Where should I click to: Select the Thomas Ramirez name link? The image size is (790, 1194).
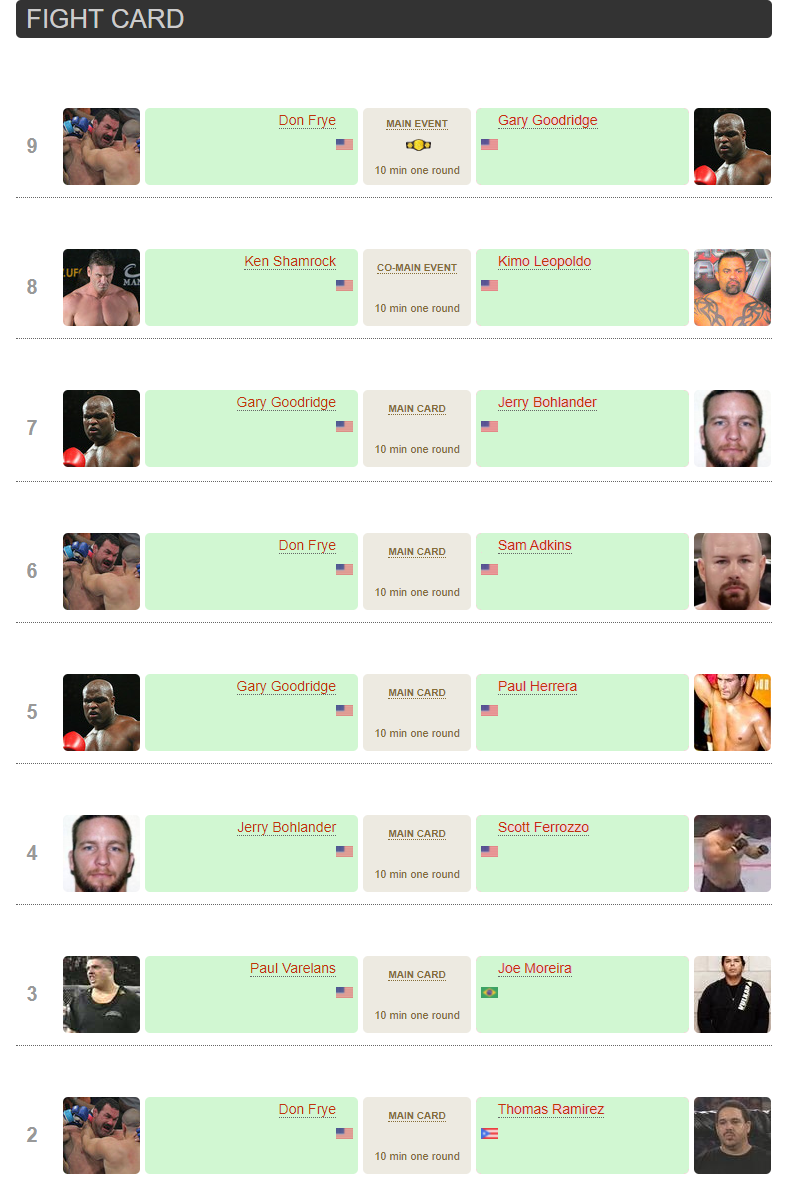coord(551,1109)
